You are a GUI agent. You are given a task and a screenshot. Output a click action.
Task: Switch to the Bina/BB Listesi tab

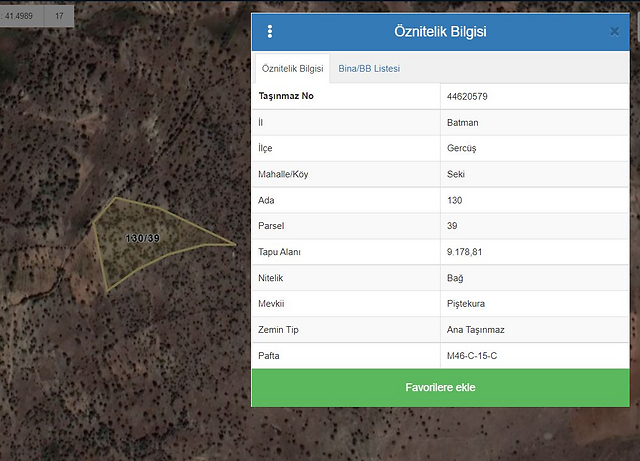point(370,68)
